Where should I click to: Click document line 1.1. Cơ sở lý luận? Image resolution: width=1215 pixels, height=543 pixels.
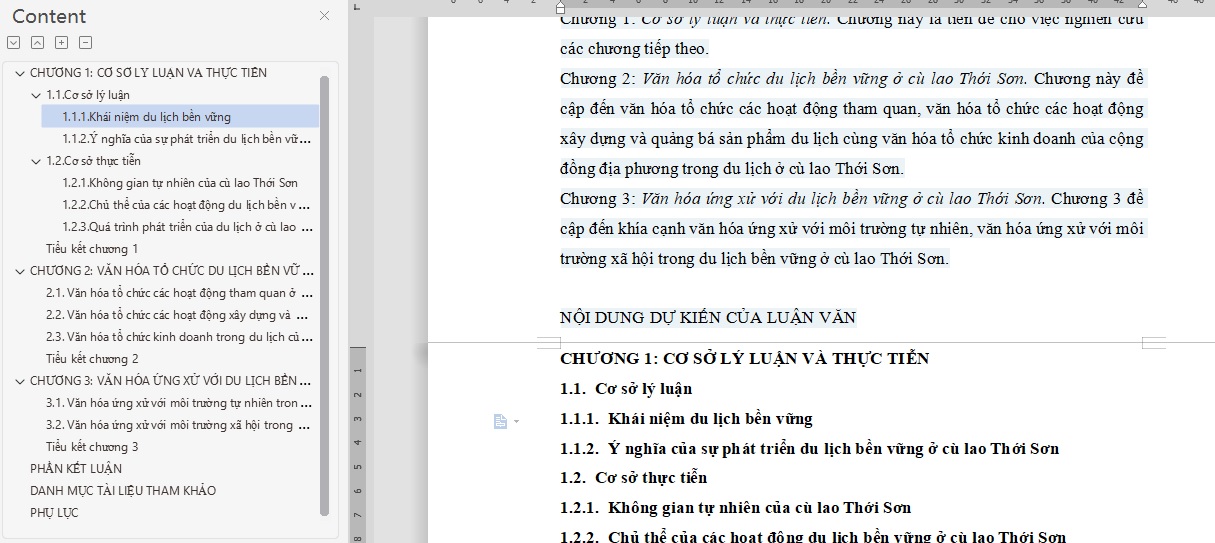(626, 388)
